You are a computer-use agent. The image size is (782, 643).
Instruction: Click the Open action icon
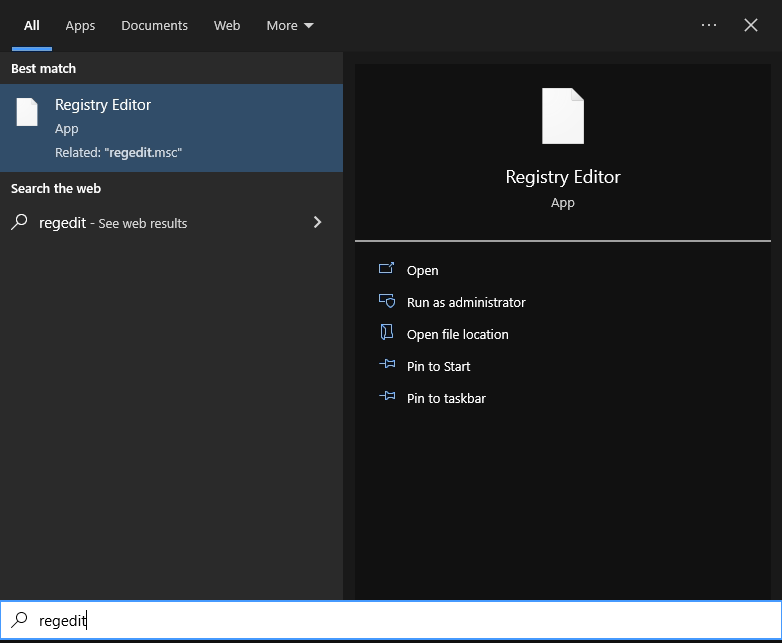click(387, 270)
